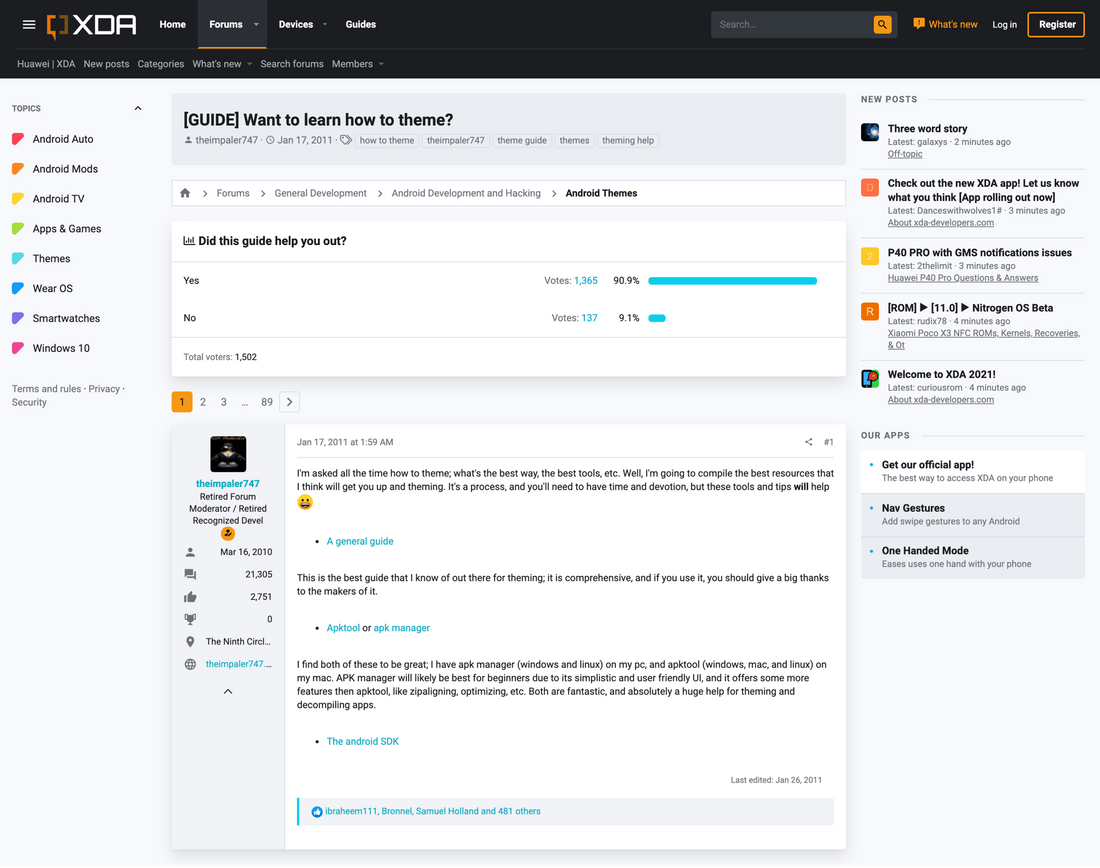
Task: Click the What's new speech-bubble icon
Action: point(921,22)
